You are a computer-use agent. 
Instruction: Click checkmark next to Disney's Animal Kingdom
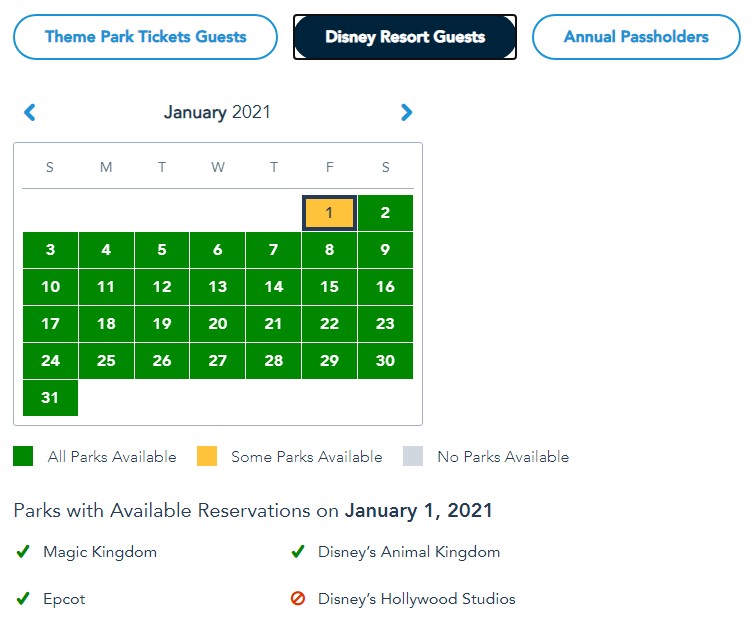[x=297, y=552]
